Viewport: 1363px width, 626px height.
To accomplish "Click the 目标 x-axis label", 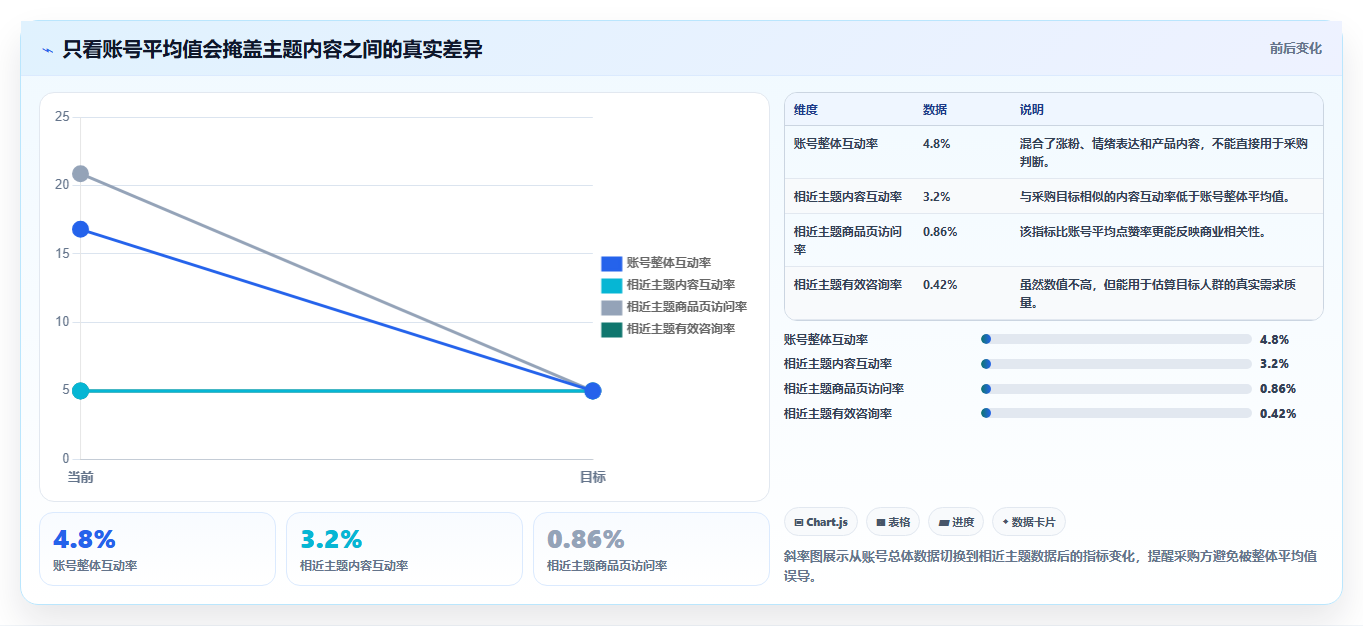I will tap(592, 477).
